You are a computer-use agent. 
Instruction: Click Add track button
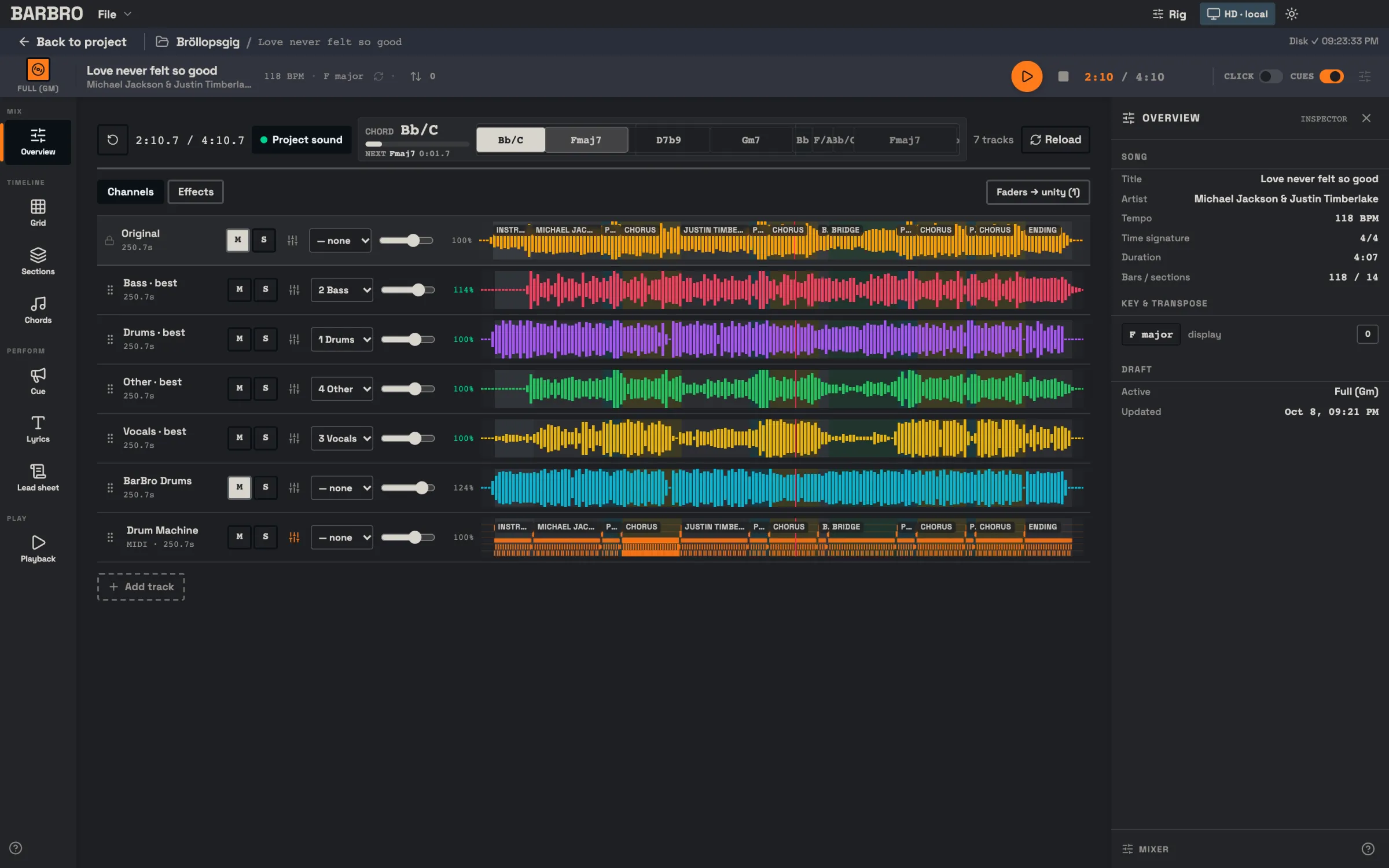[141, 586]
